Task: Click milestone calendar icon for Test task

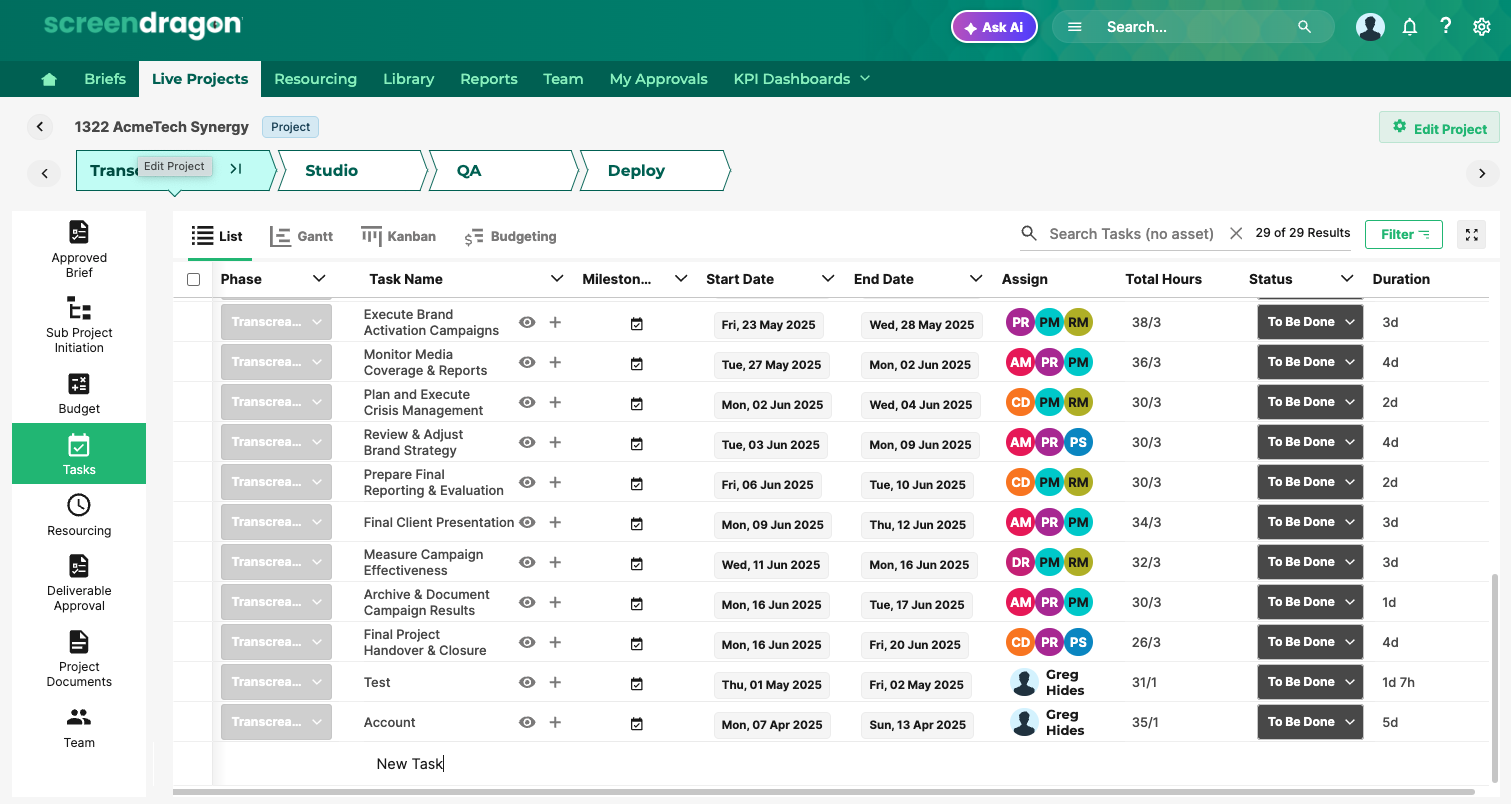Action: pos(637,684)
